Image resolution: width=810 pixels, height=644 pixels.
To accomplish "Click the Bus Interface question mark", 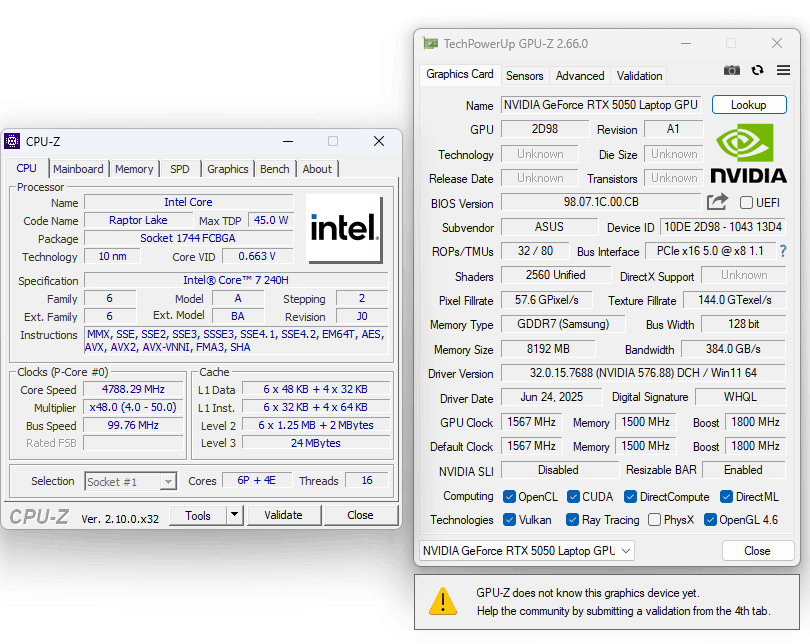I will [x=783, y=252].
